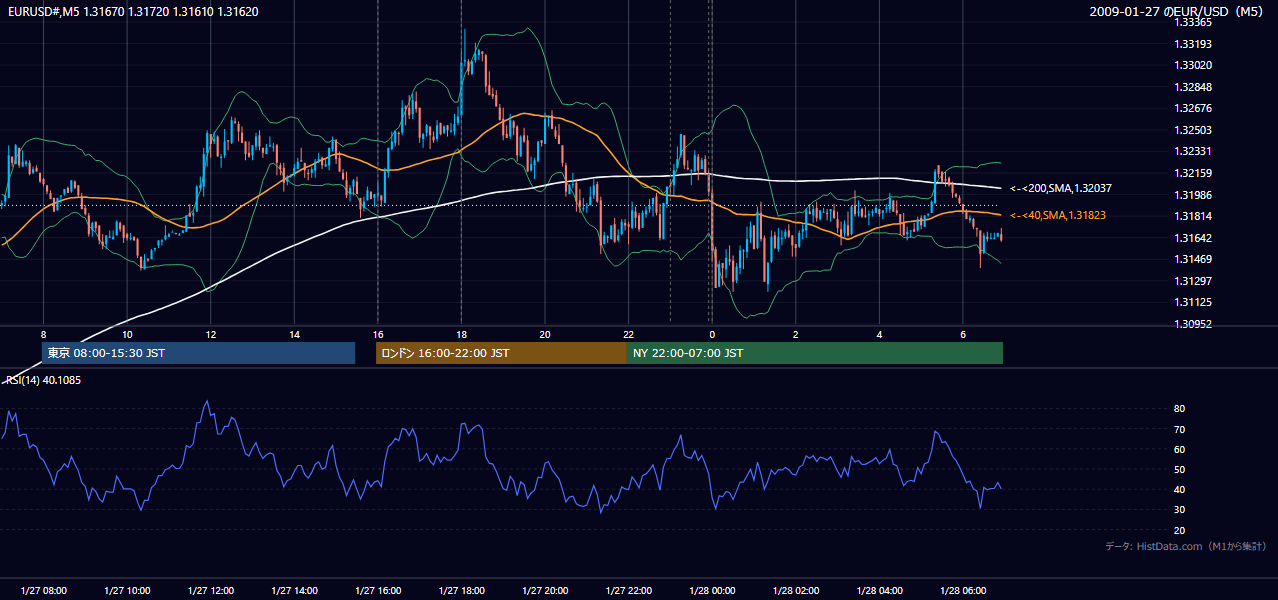Click the Tokyo 08:00-15:30 JST session bar
This screenshot has height=600, width=1278.
tap(198, 353)
